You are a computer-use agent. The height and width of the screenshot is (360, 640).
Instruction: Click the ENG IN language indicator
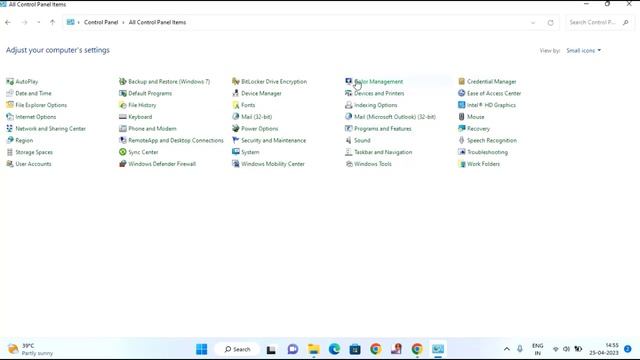[538, 349]
